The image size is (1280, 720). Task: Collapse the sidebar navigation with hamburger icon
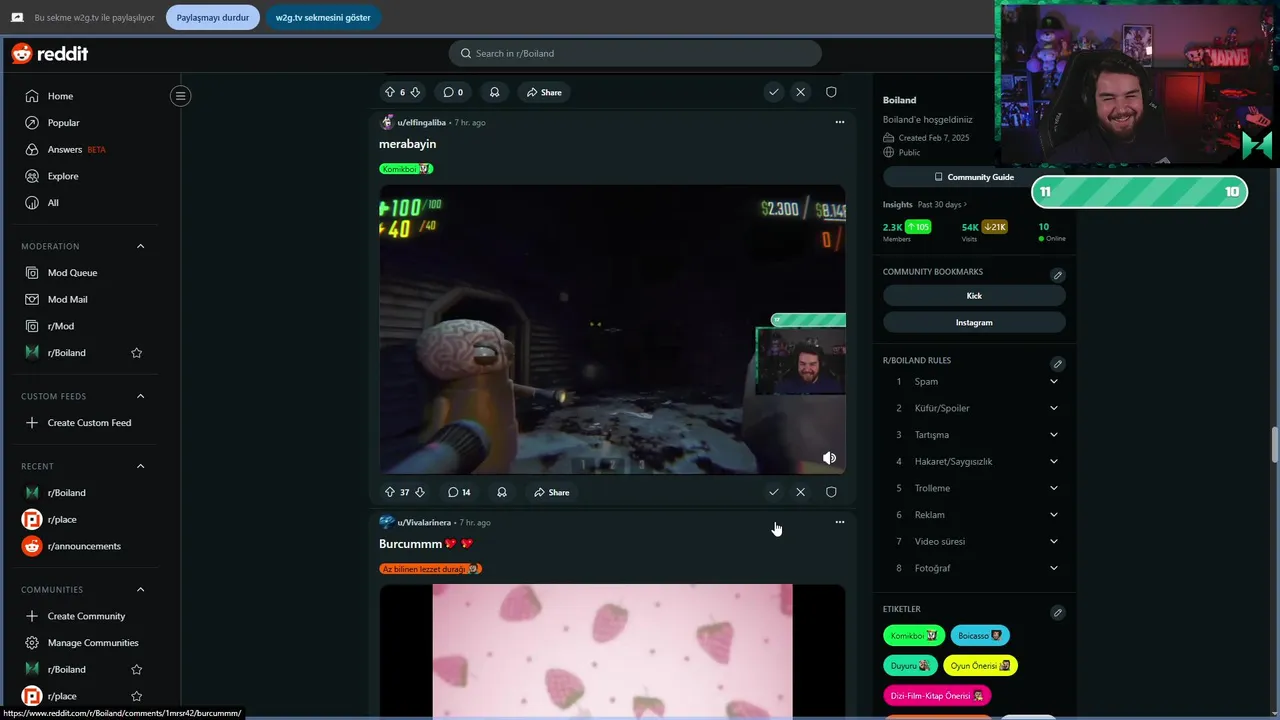click(x=180, y=96)
